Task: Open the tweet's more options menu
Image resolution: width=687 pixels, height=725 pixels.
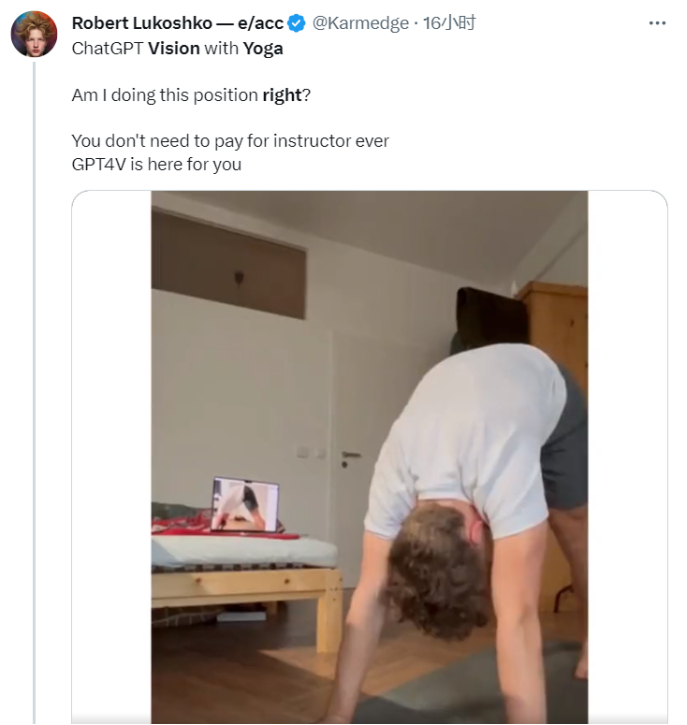Action: (657, 23)
